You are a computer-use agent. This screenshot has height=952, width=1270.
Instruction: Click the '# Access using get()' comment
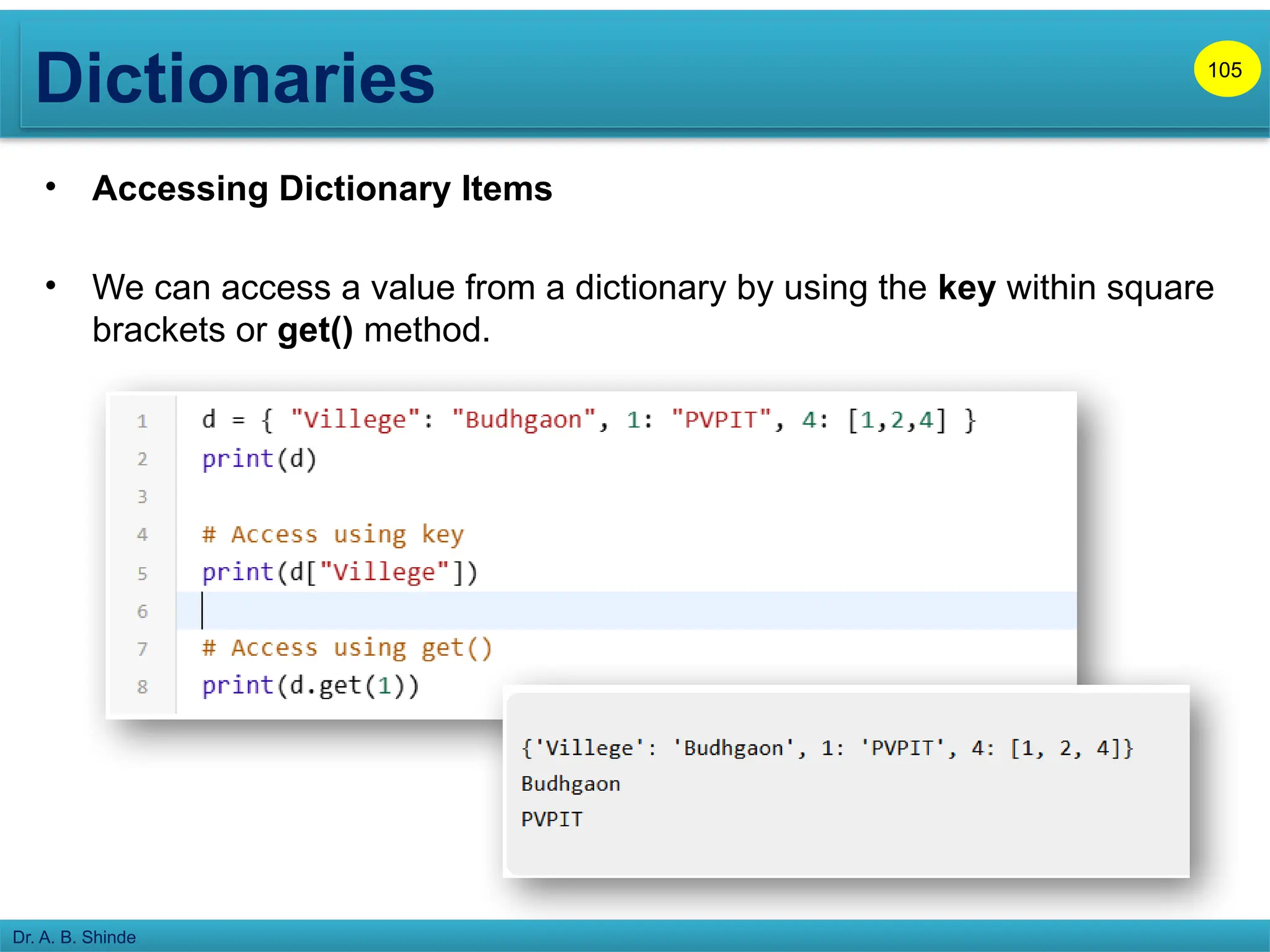click(x=347, y=648)
